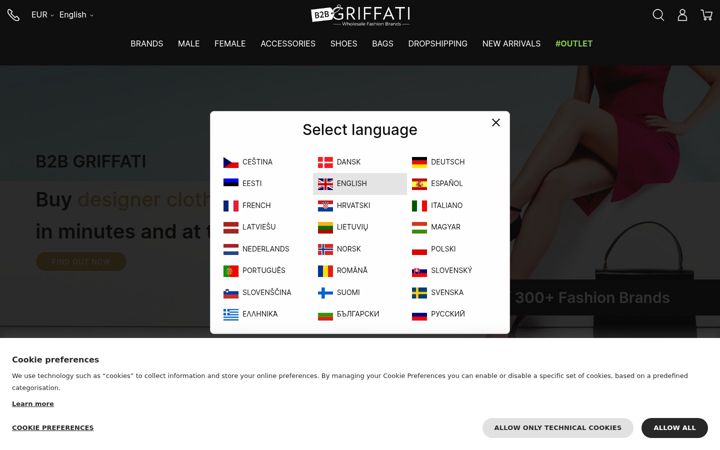Click the Finnish flag icon
Viewport: 720px width, 450px height.
click(325, 292)
